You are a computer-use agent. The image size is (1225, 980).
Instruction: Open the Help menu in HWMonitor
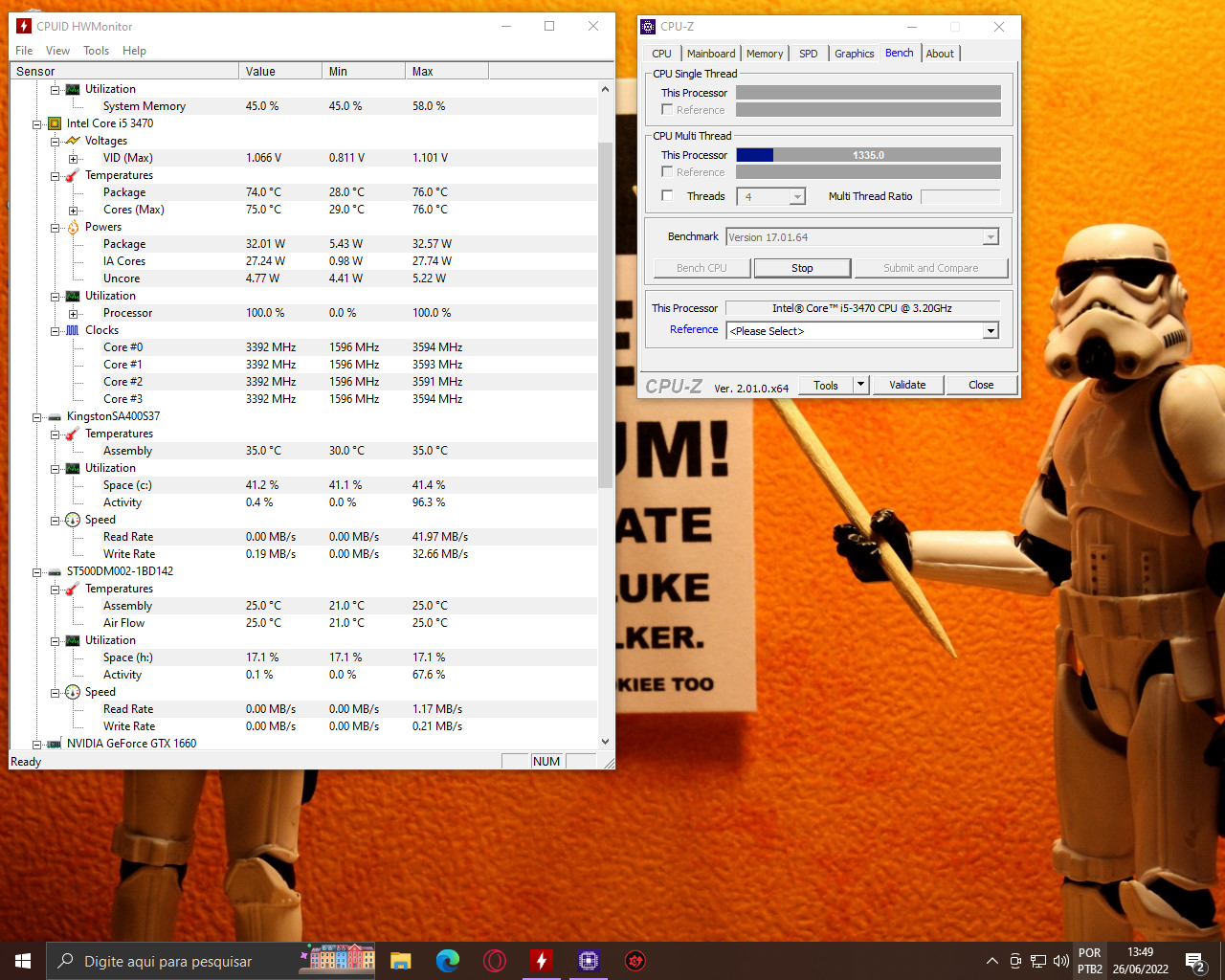(134, 51)
